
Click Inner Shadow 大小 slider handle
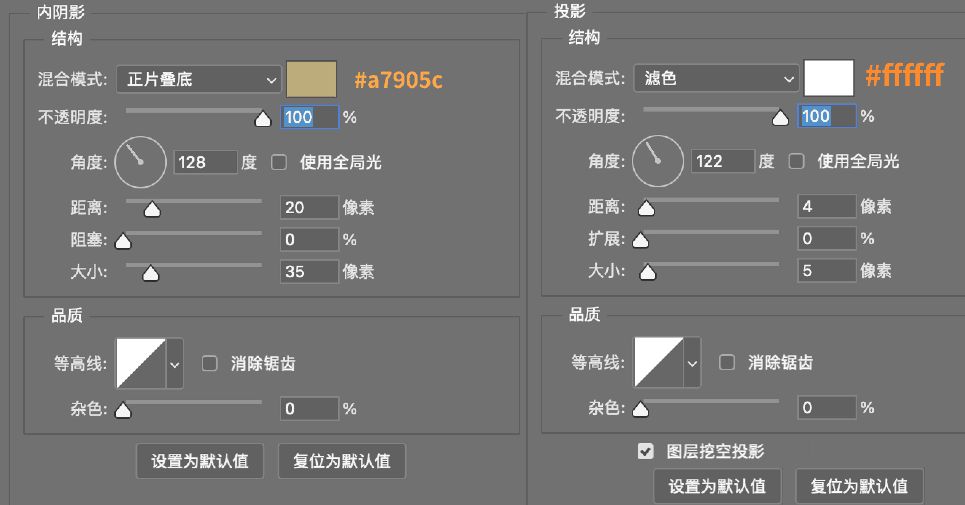[151, 273]
